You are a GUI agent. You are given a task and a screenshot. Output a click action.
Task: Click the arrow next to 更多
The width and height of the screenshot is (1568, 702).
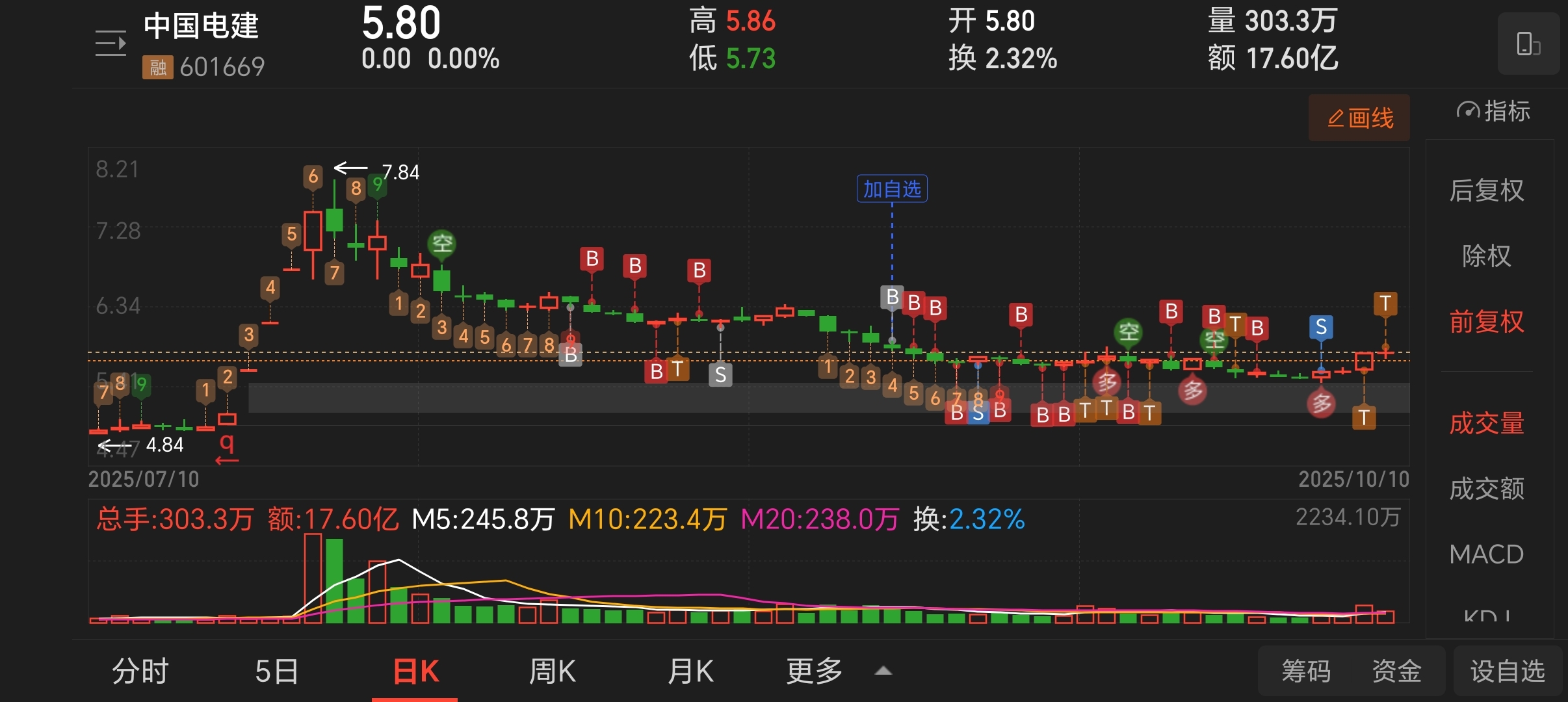(x=883, y=671)
